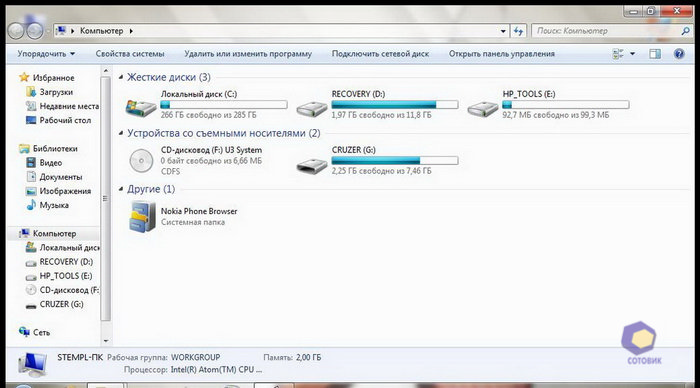700x388 pixels.
Task: Click computer icon in address bar
Action: pos(61,30)
